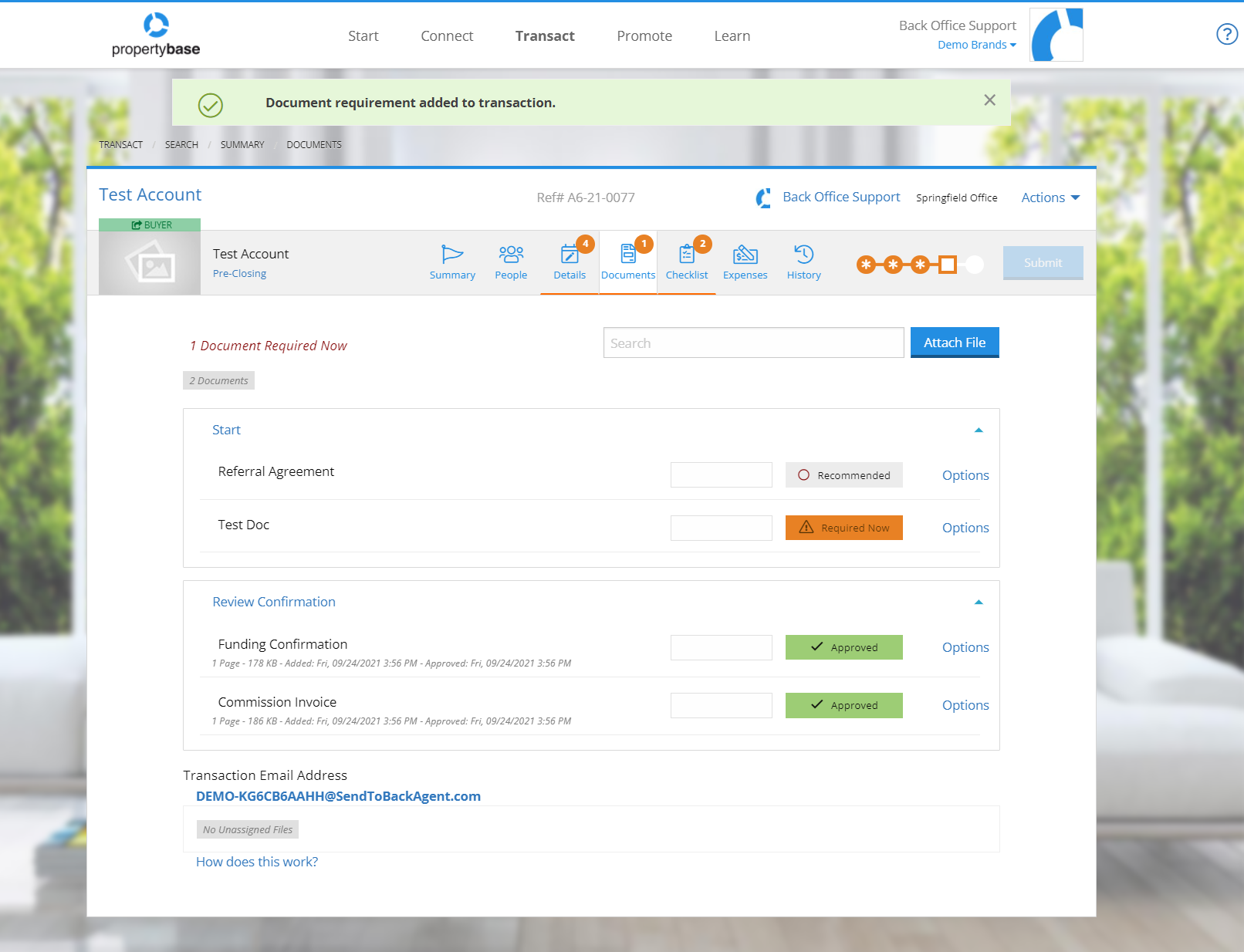
Task: Click inside the document search field
Action: pyautogui.click(x=753, y=342)
